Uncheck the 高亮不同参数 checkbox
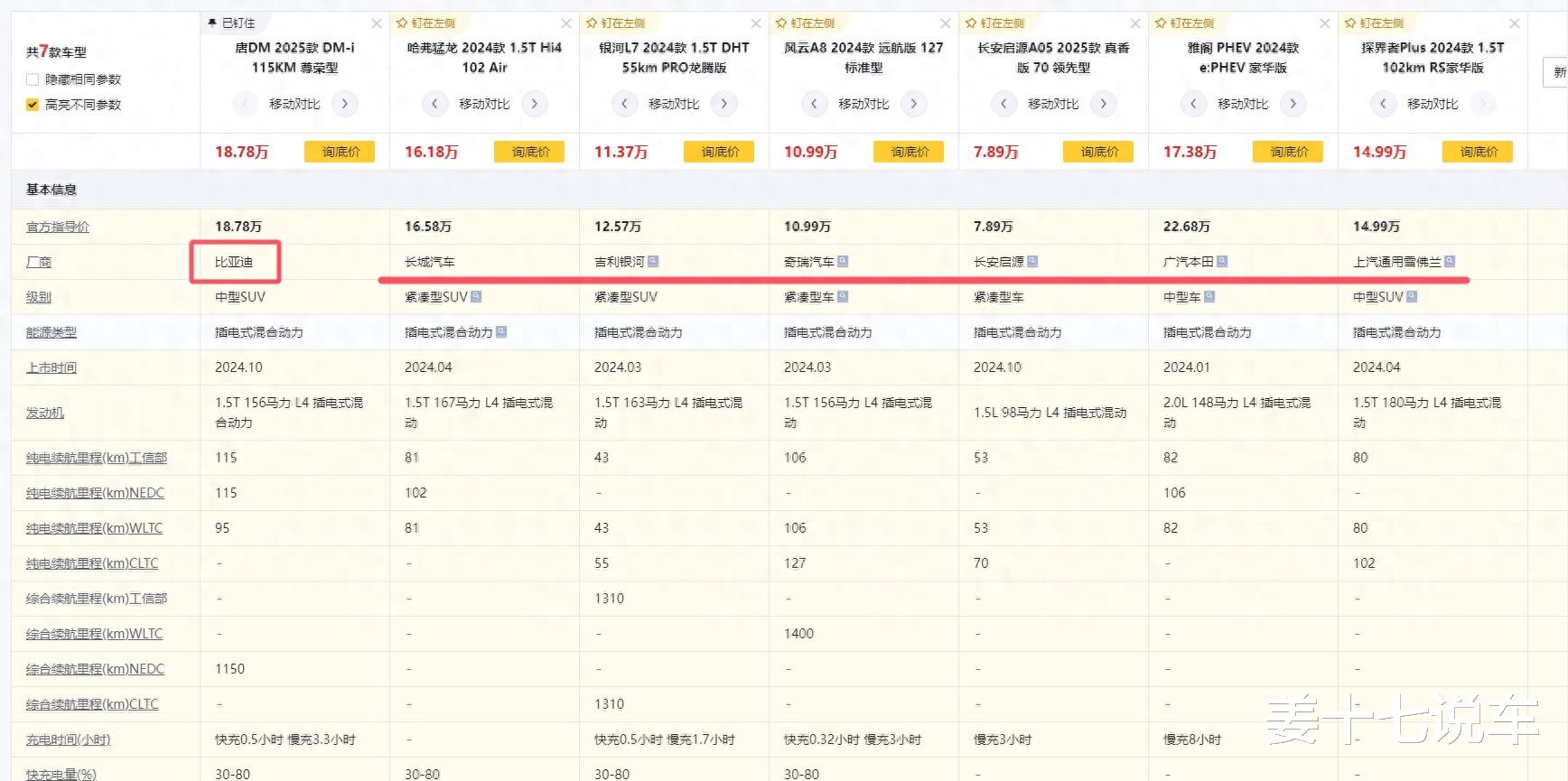Viewport: 1568px width, 781px height. [x=33, y=105]
